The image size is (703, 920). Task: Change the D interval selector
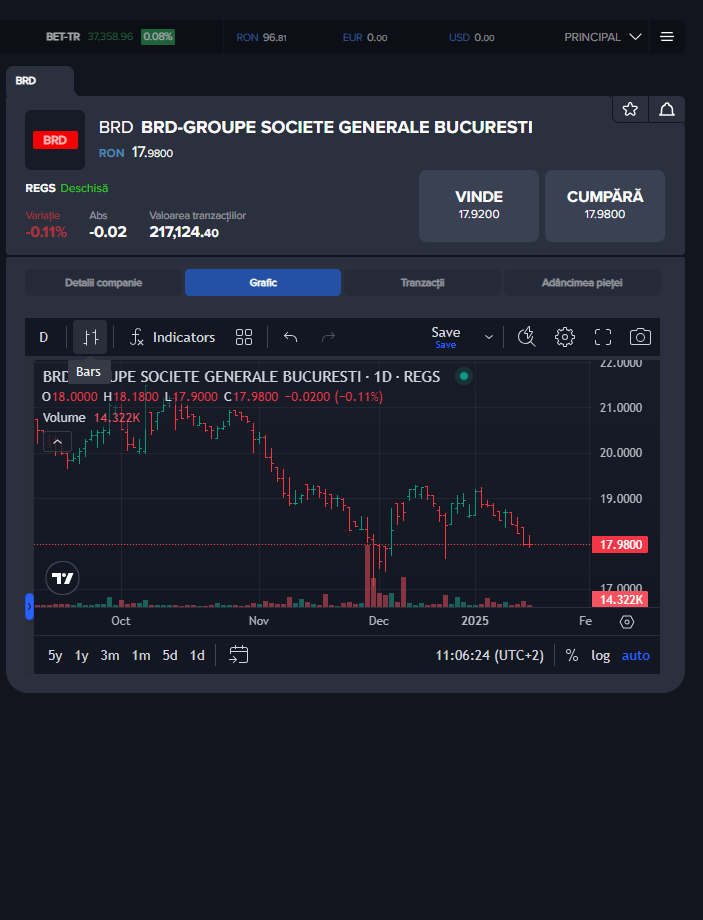(x=43, y=337)
